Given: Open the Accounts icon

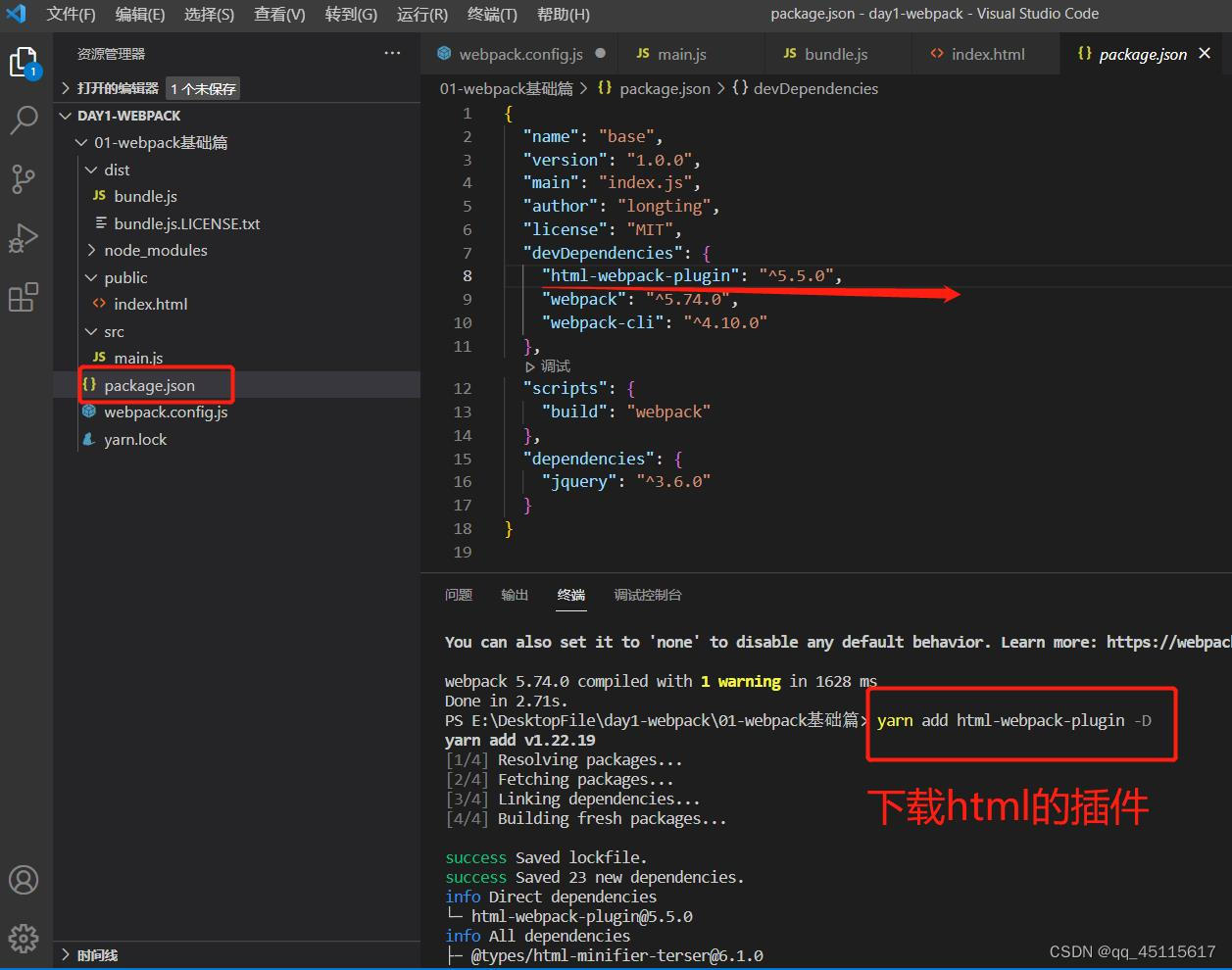Looking at the screenshot, I should coord(24,880).
